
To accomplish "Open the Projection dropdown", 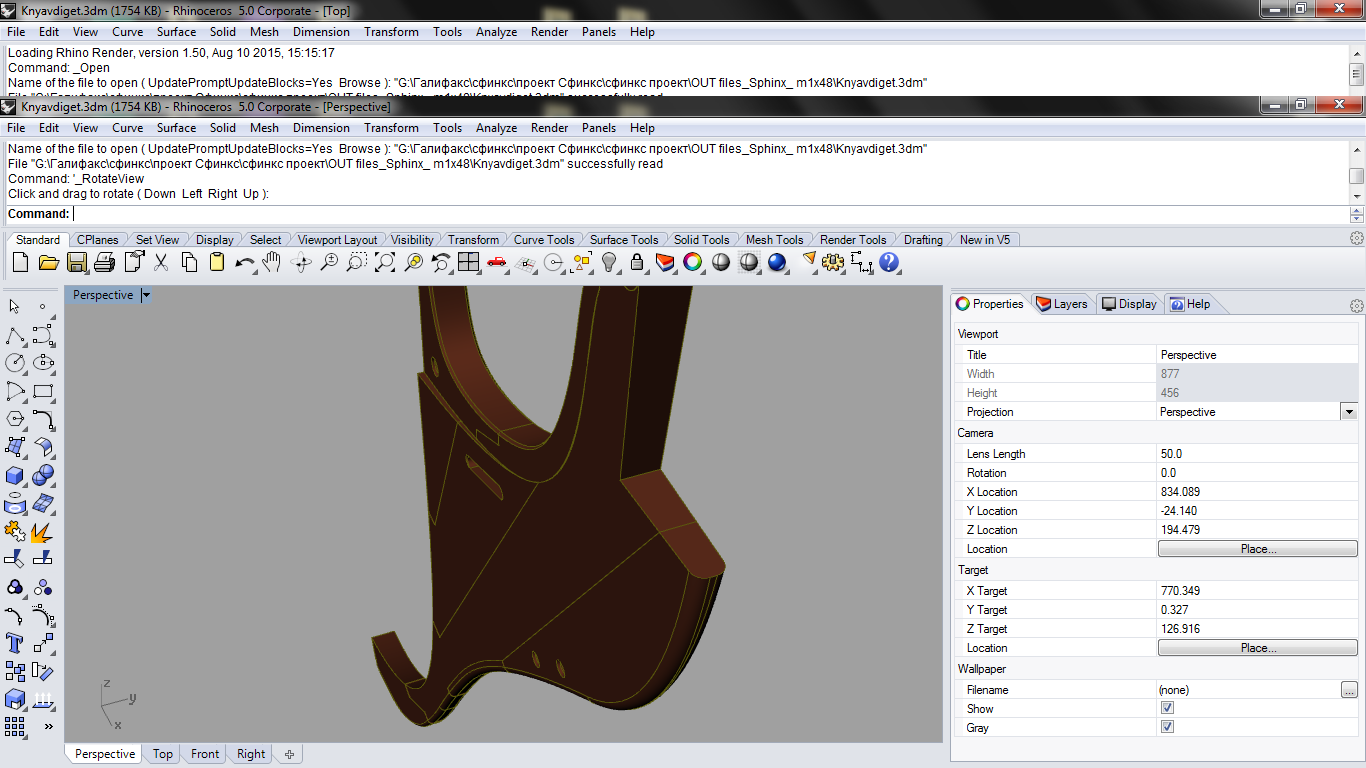I will [x=1349, y=412].
